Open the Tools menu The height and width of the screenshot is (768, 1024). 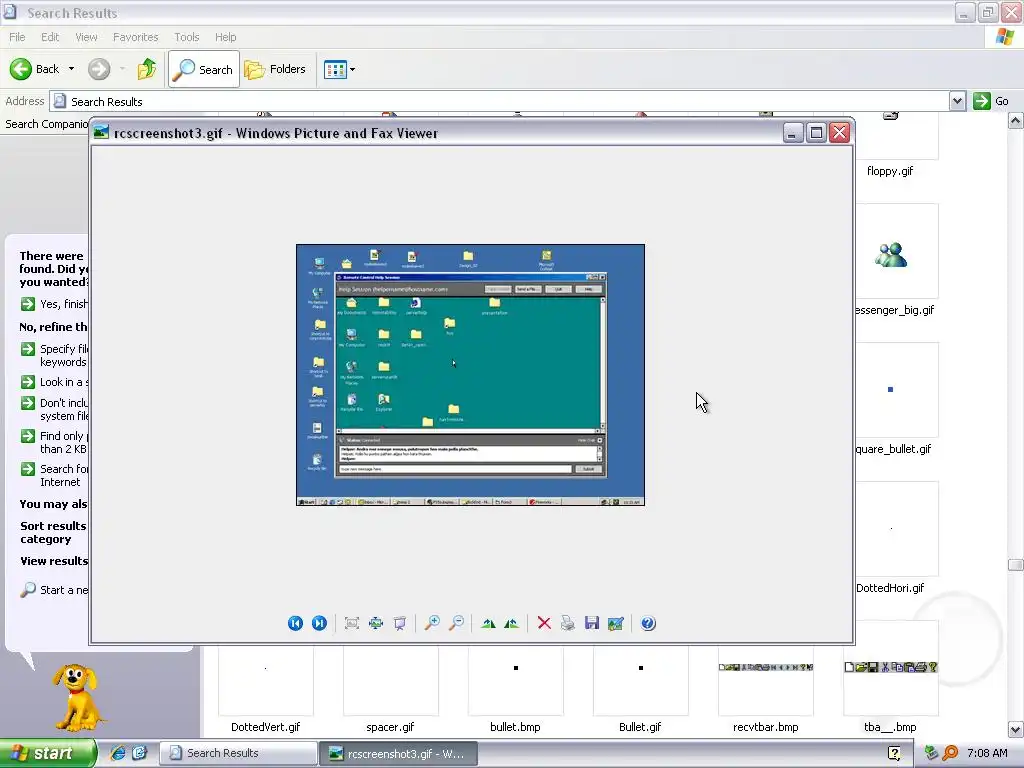pyautogui.click(x=187, y=37)
